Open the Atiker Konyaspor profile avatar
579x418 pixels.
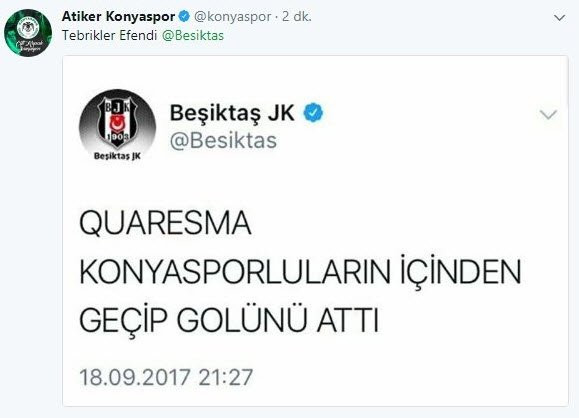[x=28, y=33]
